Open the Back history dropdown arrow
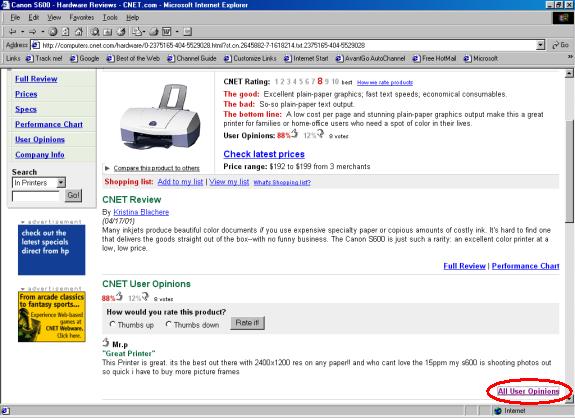Screen dimensions: 575x418 [x=22, y=32]
